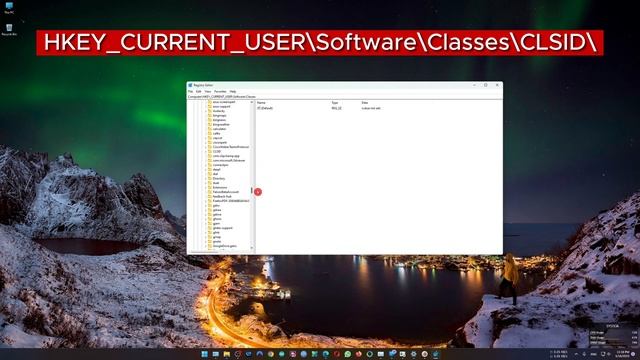640x360 pixels.
Task: Open the Help menu in Registry Editor
Action: pos(233,91)
